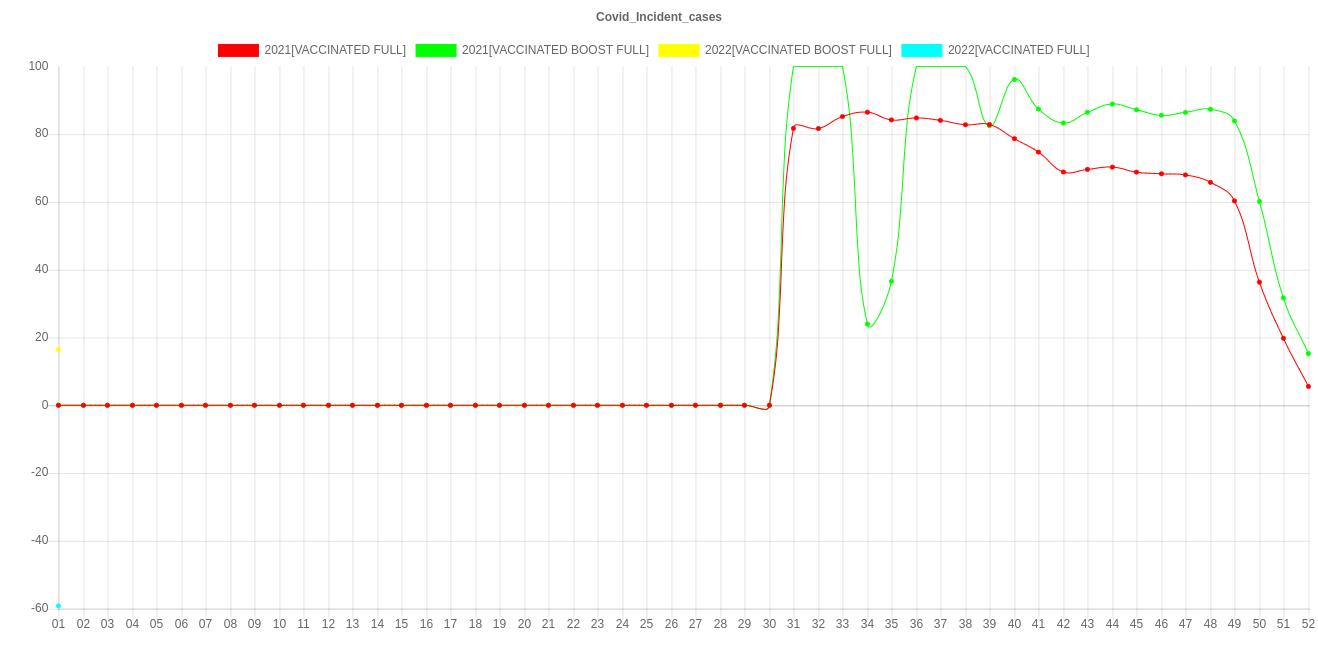Select the cyan data point near -60
Image resolution: width=1318 pixels, height=659 pixels.
click(x=59, y=606)
